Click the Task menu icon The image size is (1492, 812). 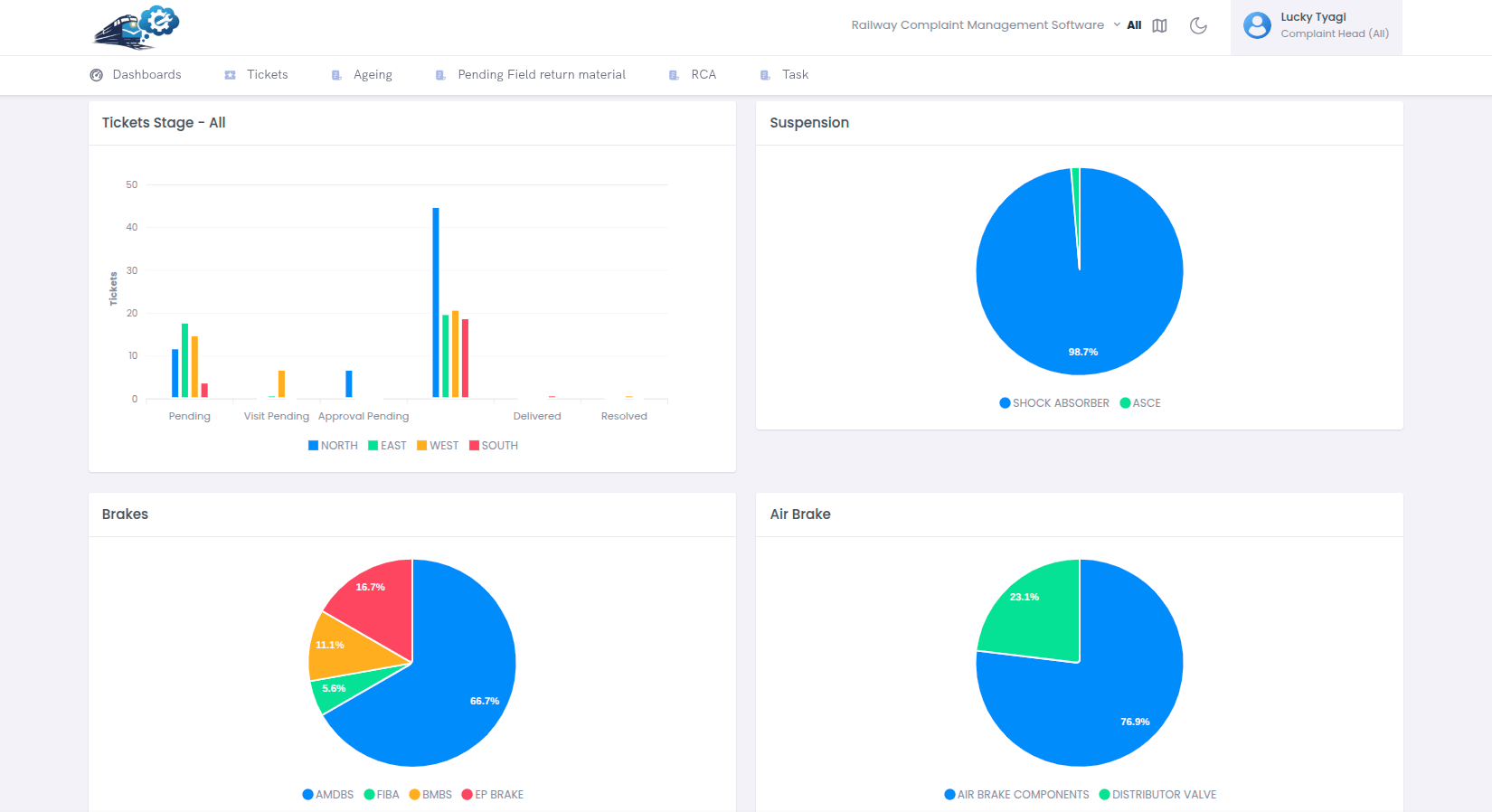(765, 75)
